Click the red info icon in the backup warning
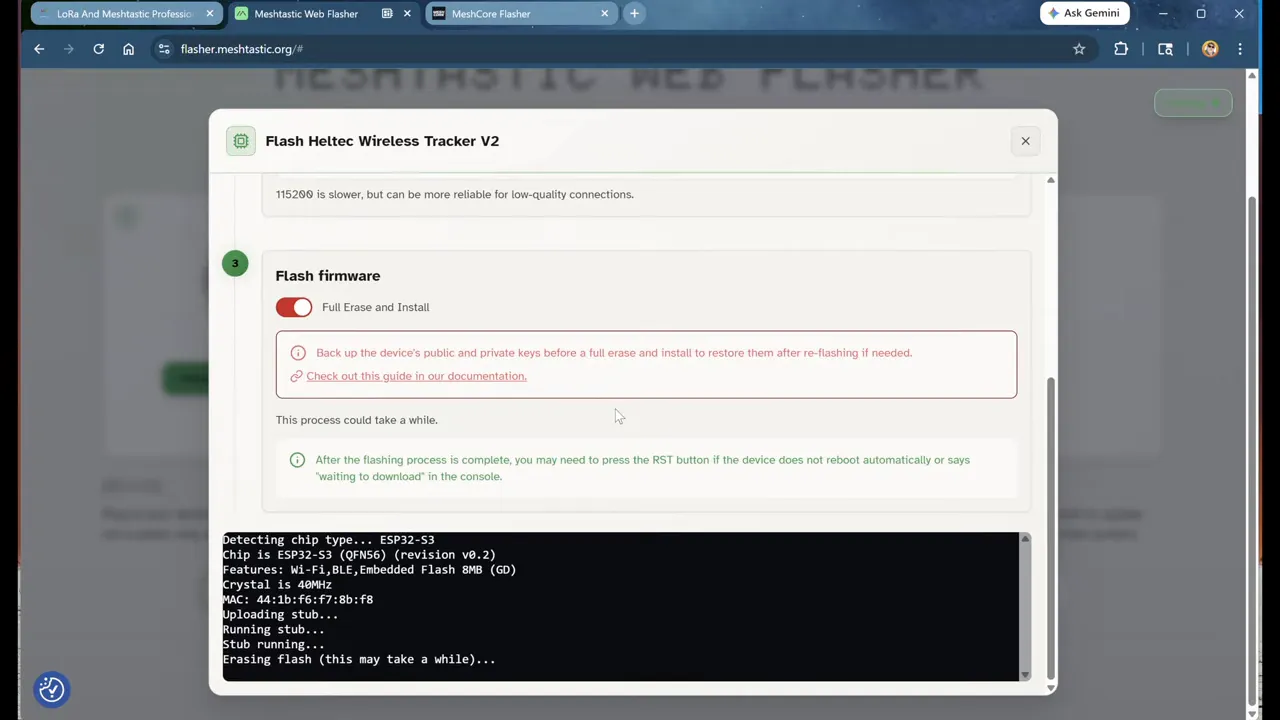Screen dimensions: 1280x720 coord(298,353)
